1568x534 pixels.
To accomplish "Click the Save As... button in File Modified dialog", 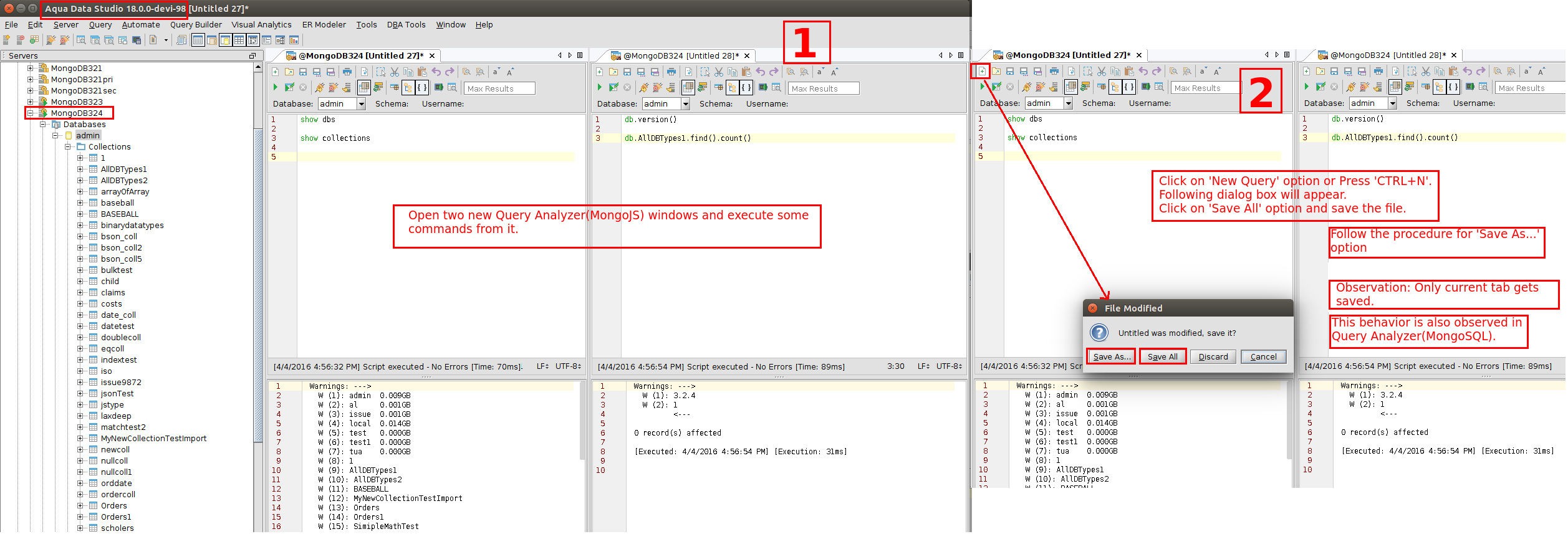I will [x=1112, y=357].
